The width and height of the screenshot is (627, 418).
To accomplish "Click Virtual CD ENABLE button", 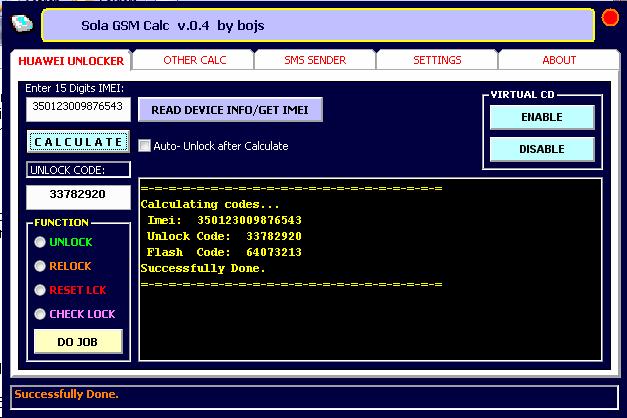I will click(x=542, y=117).
